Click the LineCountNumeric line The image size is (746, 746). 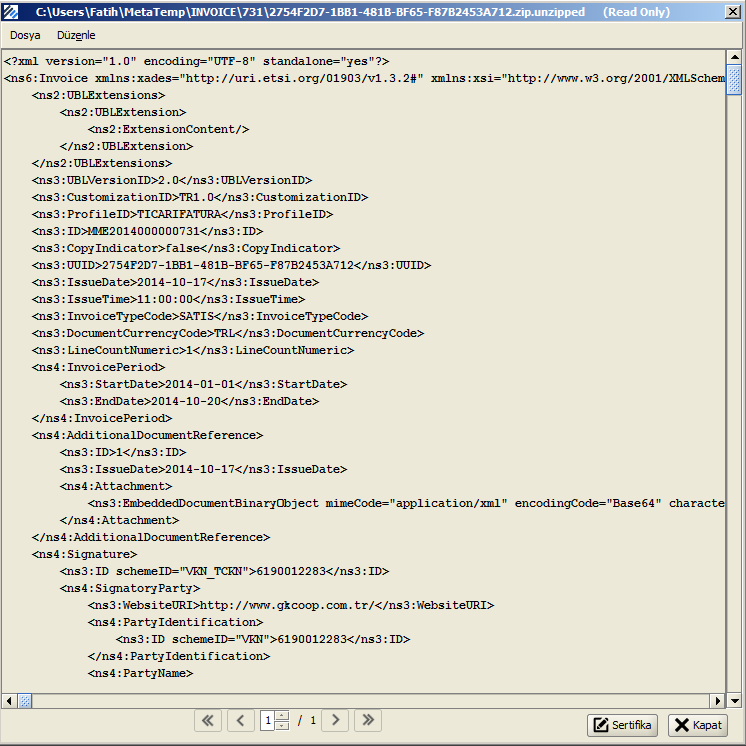(193, 350)
